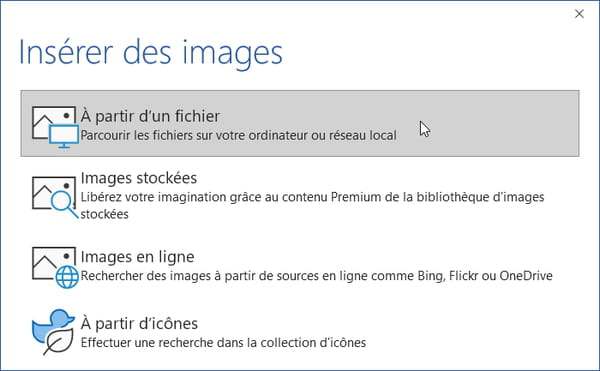Click 'Effectuer une recherche dans la collection d'icônes'
Screen dimensions: 600x371
coord(223,342)
